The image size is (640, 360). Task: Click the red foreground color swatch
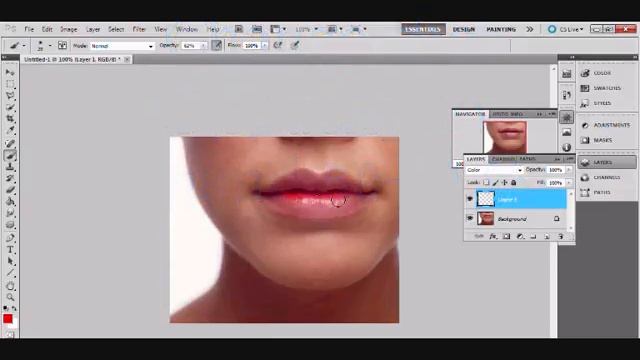point(8,319)
